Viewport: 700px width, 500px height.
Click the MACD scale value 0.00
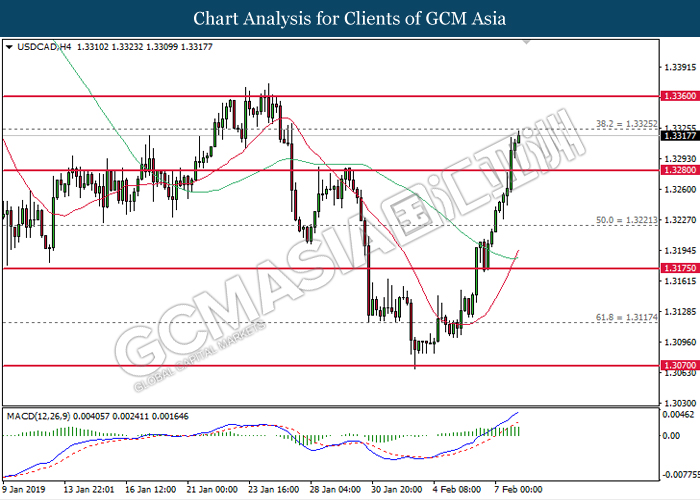671,435
